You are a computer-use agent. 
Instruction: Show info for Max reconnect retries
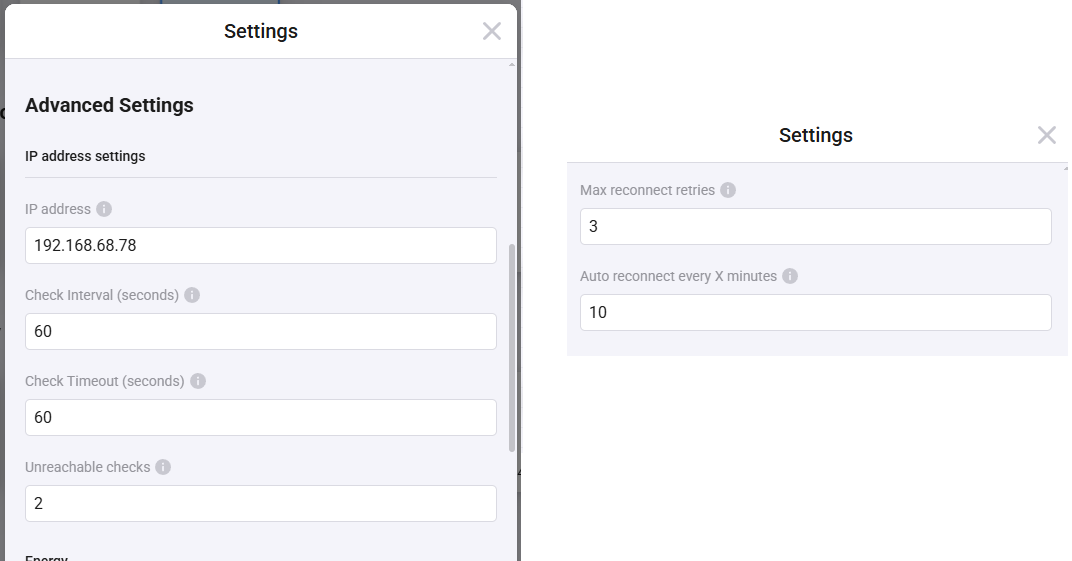point(728,190)
